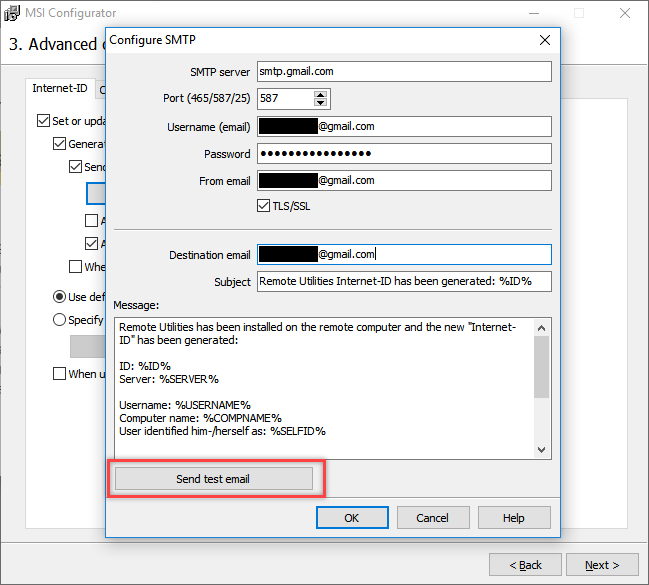
Task: Click the Destination email field
Action: pos(404,254)
